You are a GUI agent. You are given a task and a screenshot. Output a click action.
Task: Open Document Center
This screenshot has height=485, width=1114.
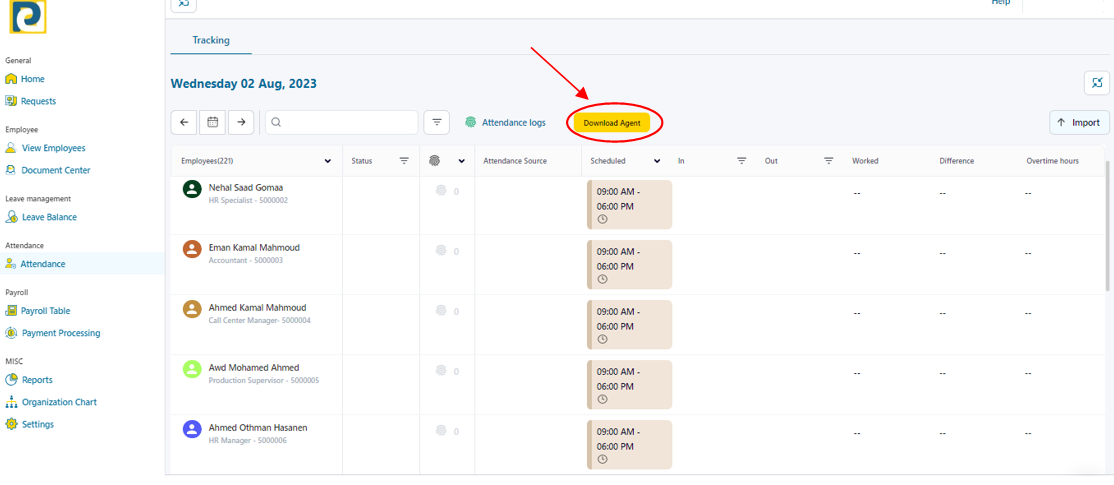55,170
